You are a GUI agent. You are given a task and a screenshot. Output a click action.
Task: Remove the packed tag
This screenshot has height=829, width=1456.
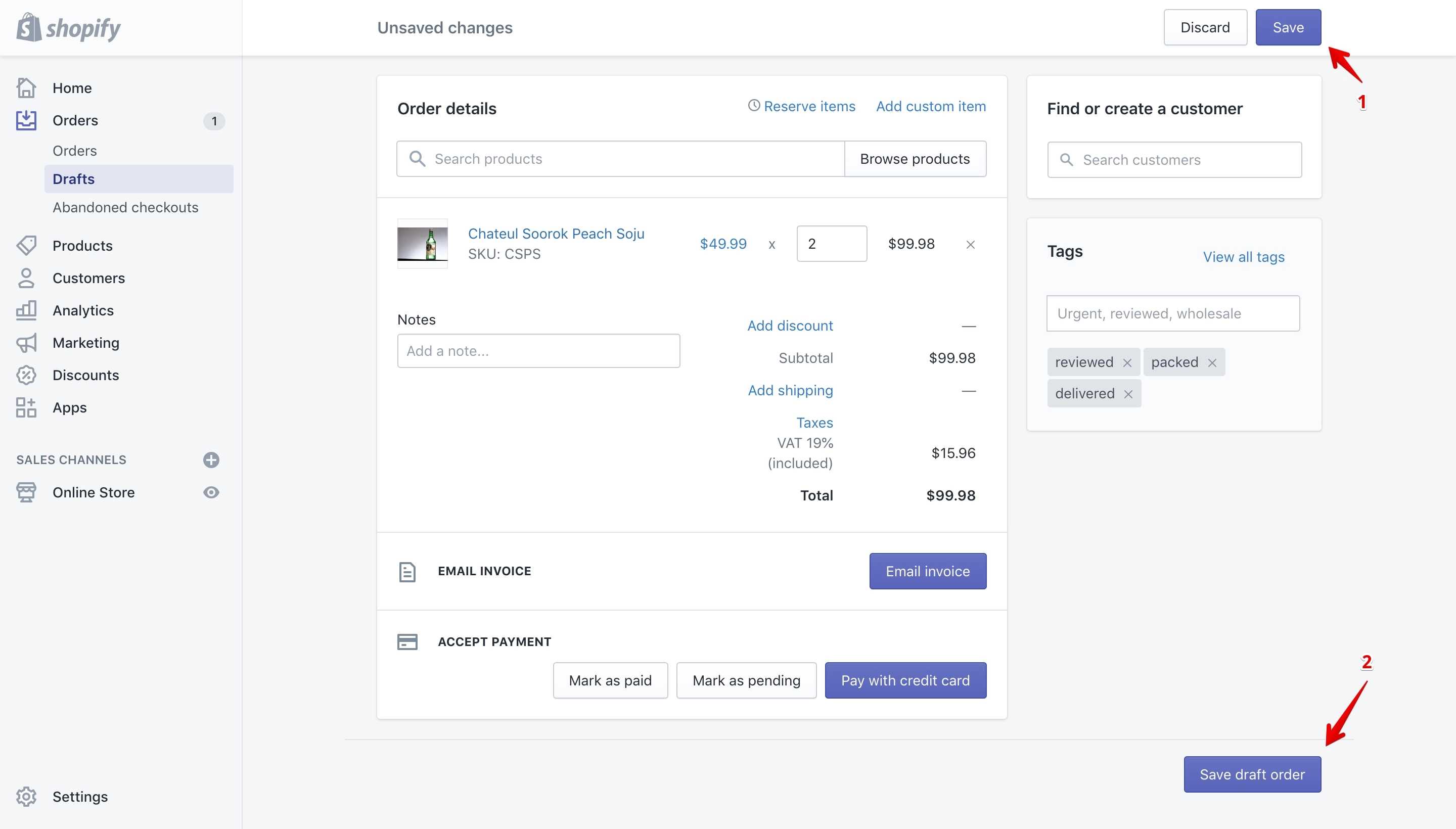click(1212, 363)
